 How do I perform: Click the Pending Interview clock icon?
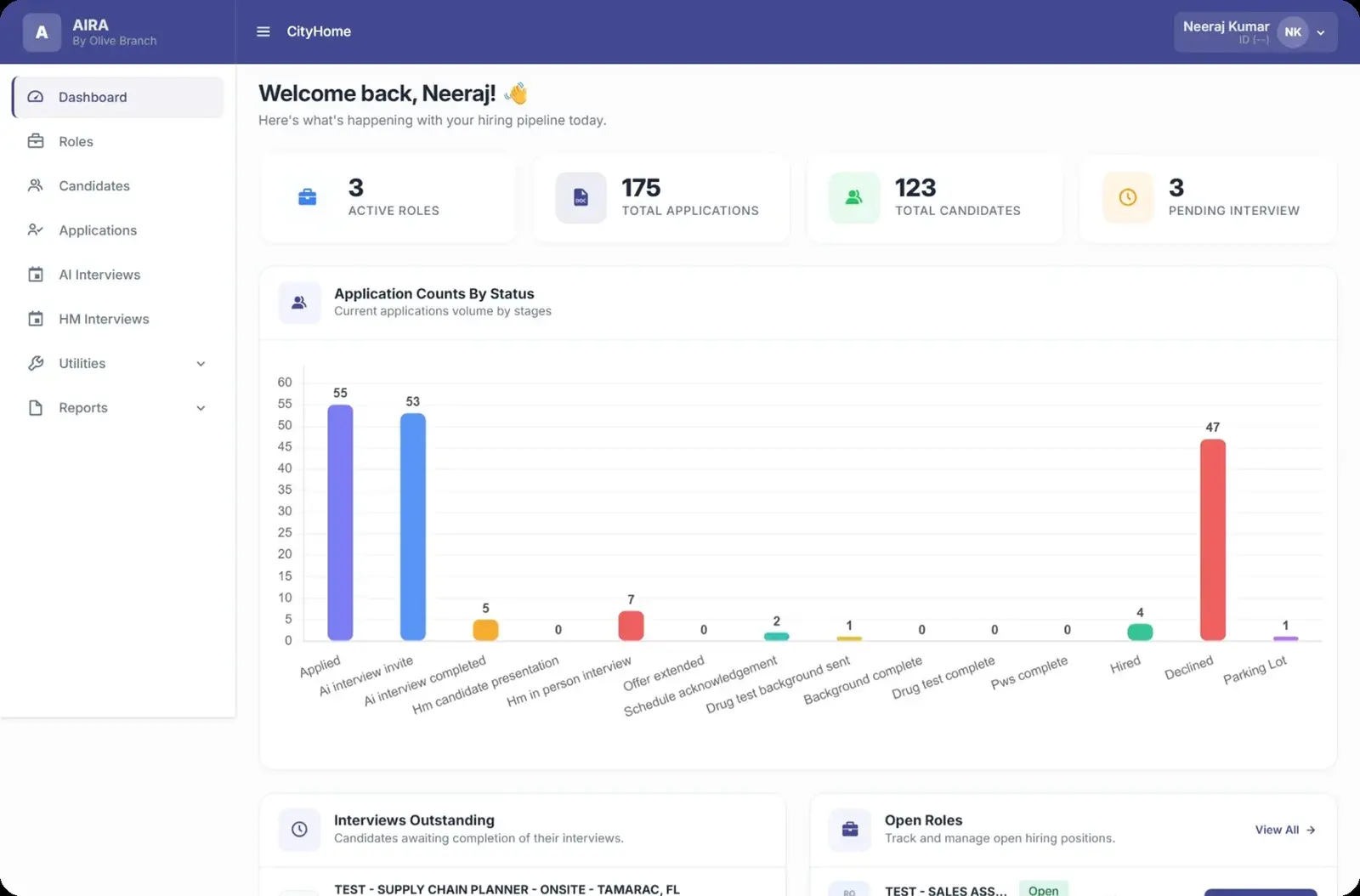point(1128,197)
